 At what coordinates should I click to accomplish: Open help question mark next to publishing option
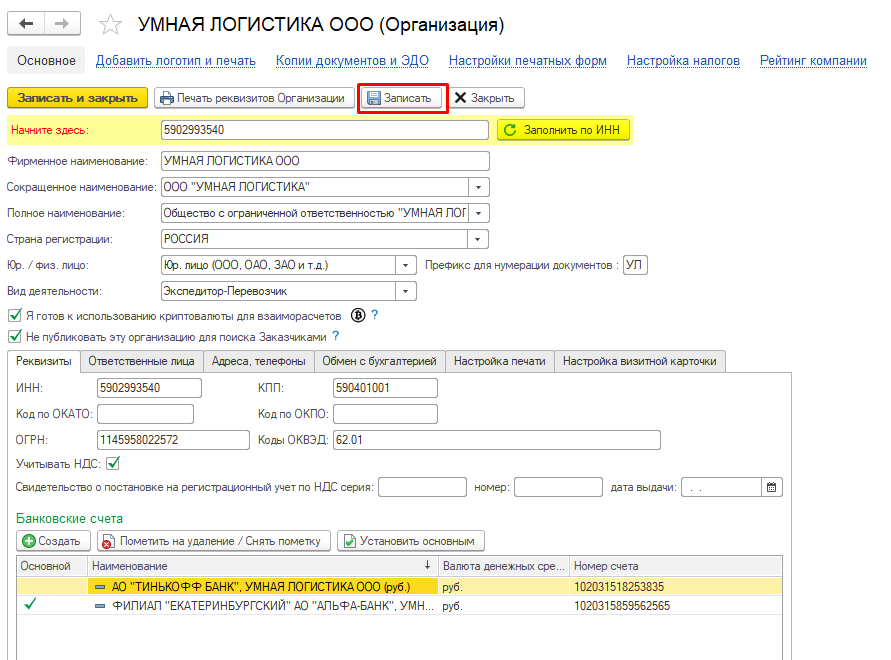336,336
